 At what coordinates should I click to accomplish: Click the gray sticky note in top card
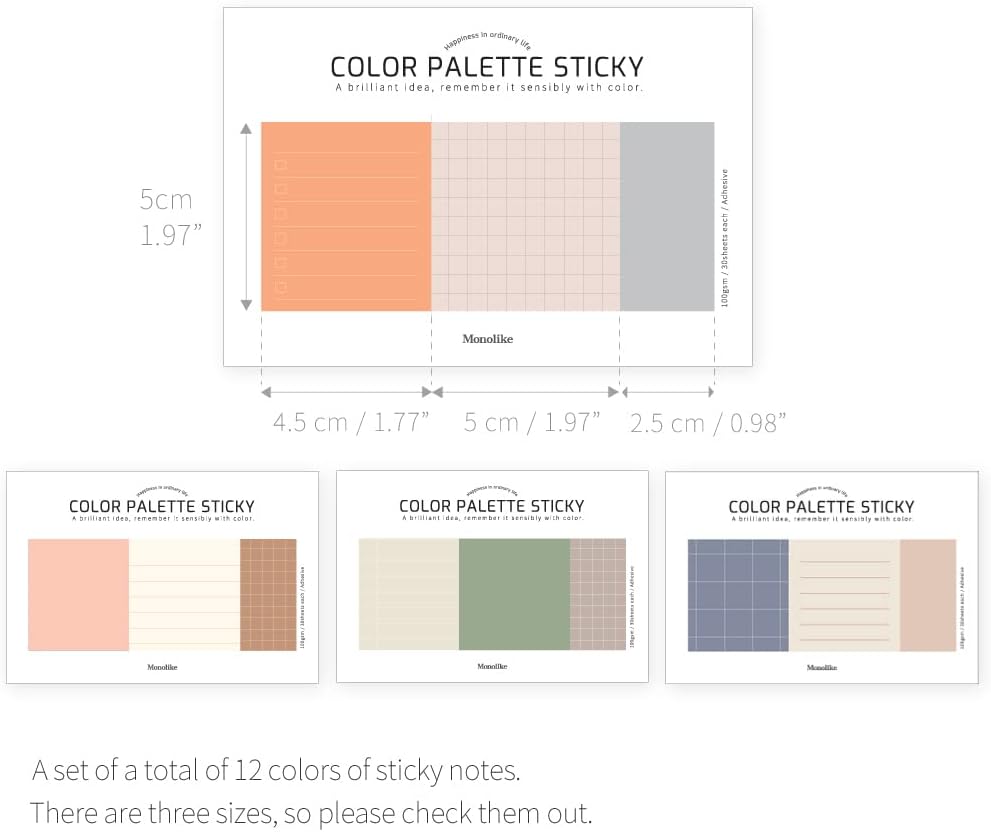[x=667, y=216]
